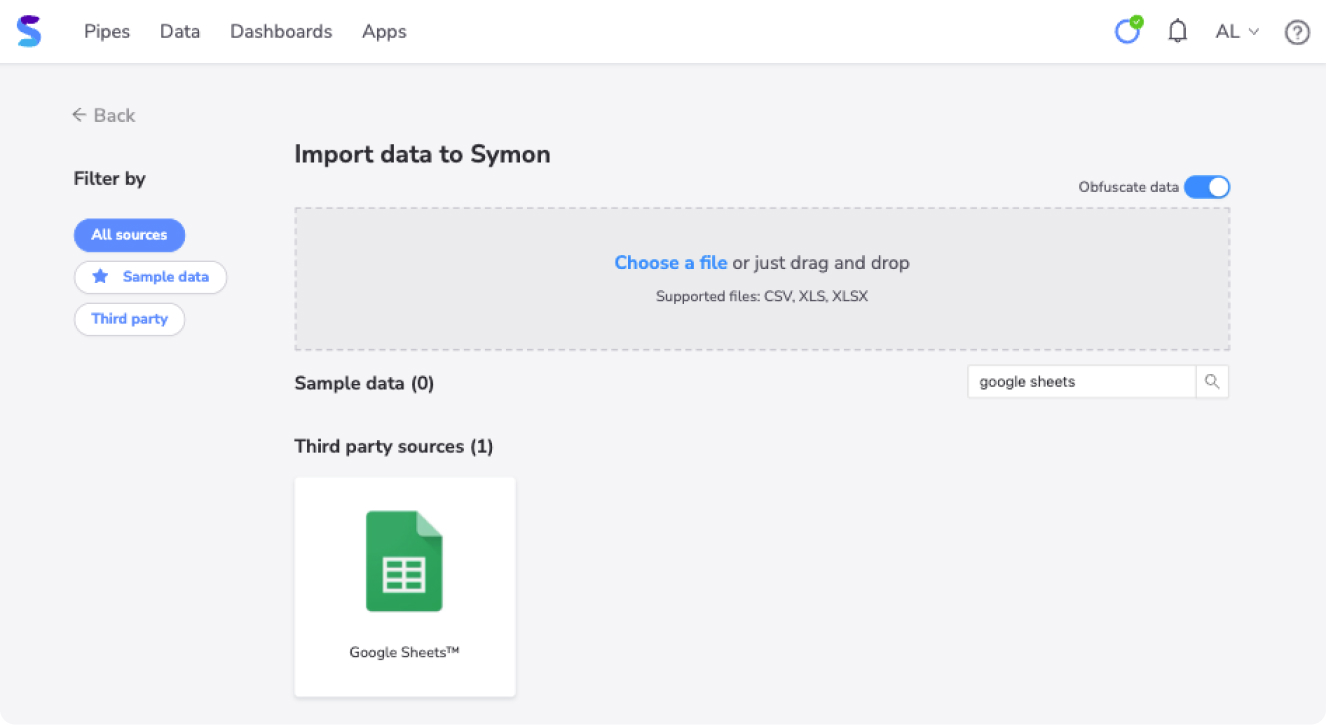Viewport: 1327px width, 725px height.
Task: Select the All sources filter
Action: pyautogui.click(x=129, y=235)
